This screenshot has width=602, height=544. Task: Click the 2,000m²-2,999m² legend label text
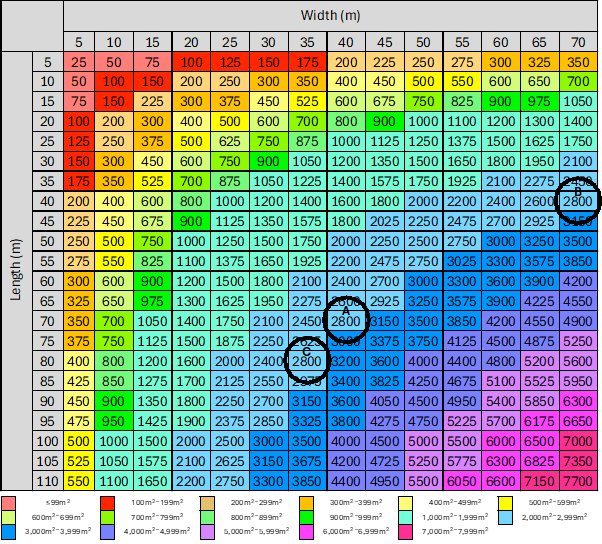point(554,517)
